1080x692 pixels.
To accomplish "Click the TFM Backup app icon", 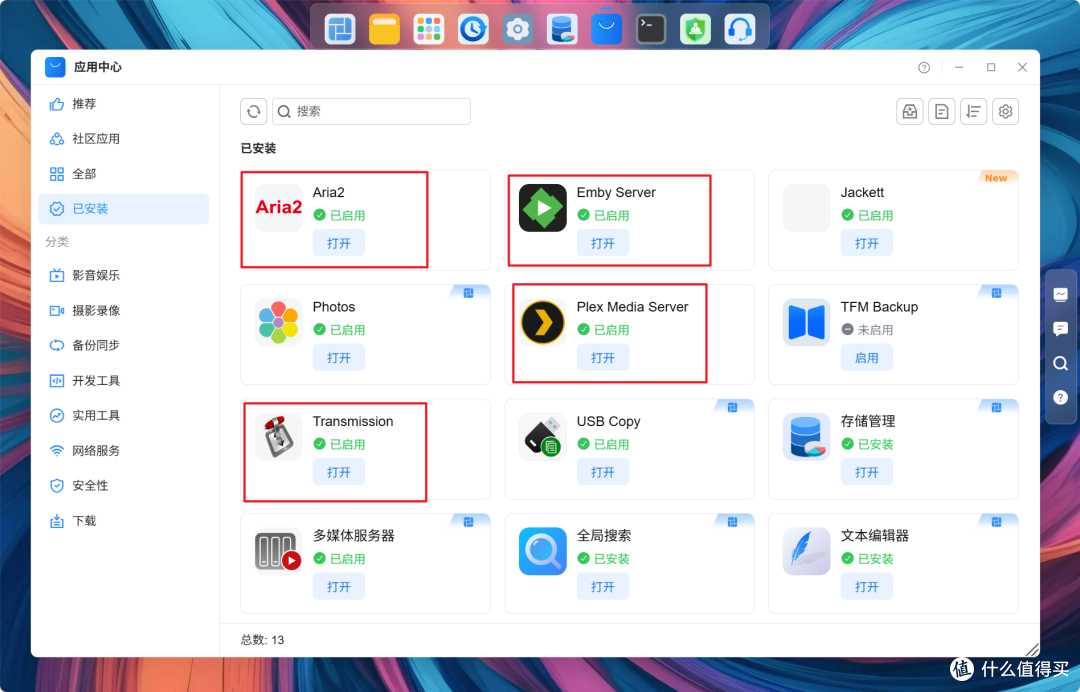I will [807, 322].
